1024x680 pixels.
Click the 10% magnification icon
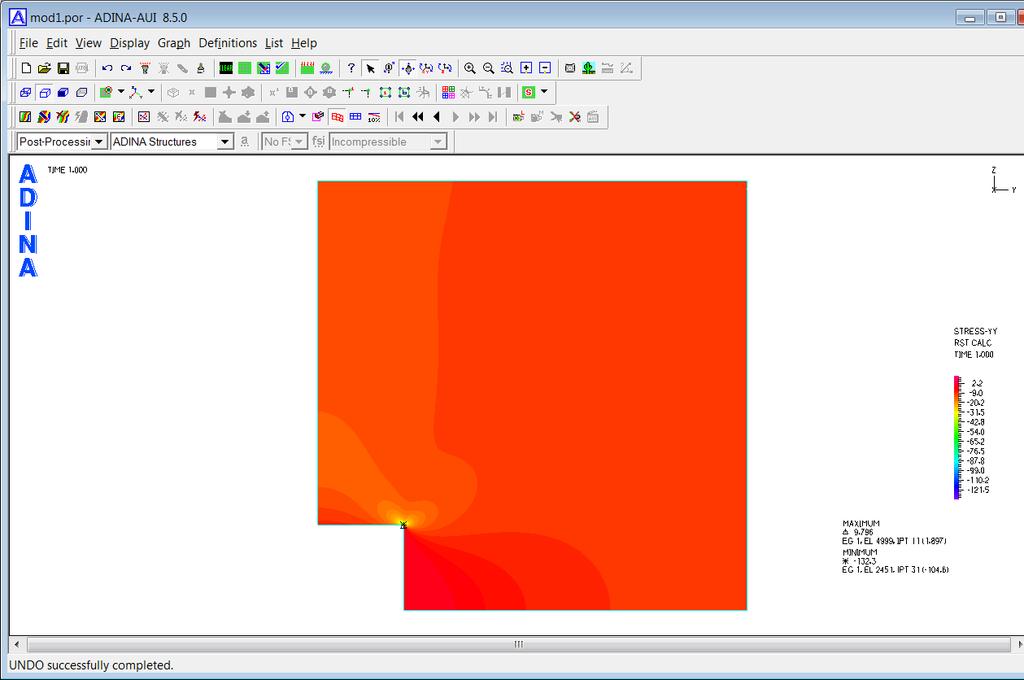coord(374,117)
